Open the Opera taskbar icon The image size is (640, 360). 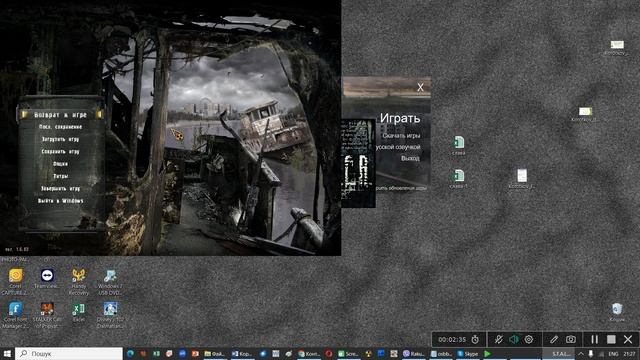tap(329, 353)
